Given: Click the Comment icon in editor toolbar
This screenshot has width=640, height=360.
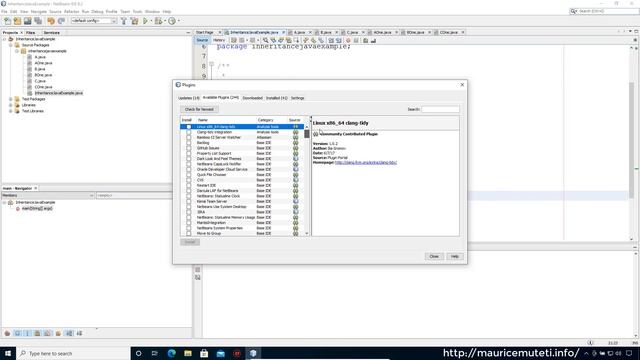Looking at the screenshot, I should (x=366, y=40).
